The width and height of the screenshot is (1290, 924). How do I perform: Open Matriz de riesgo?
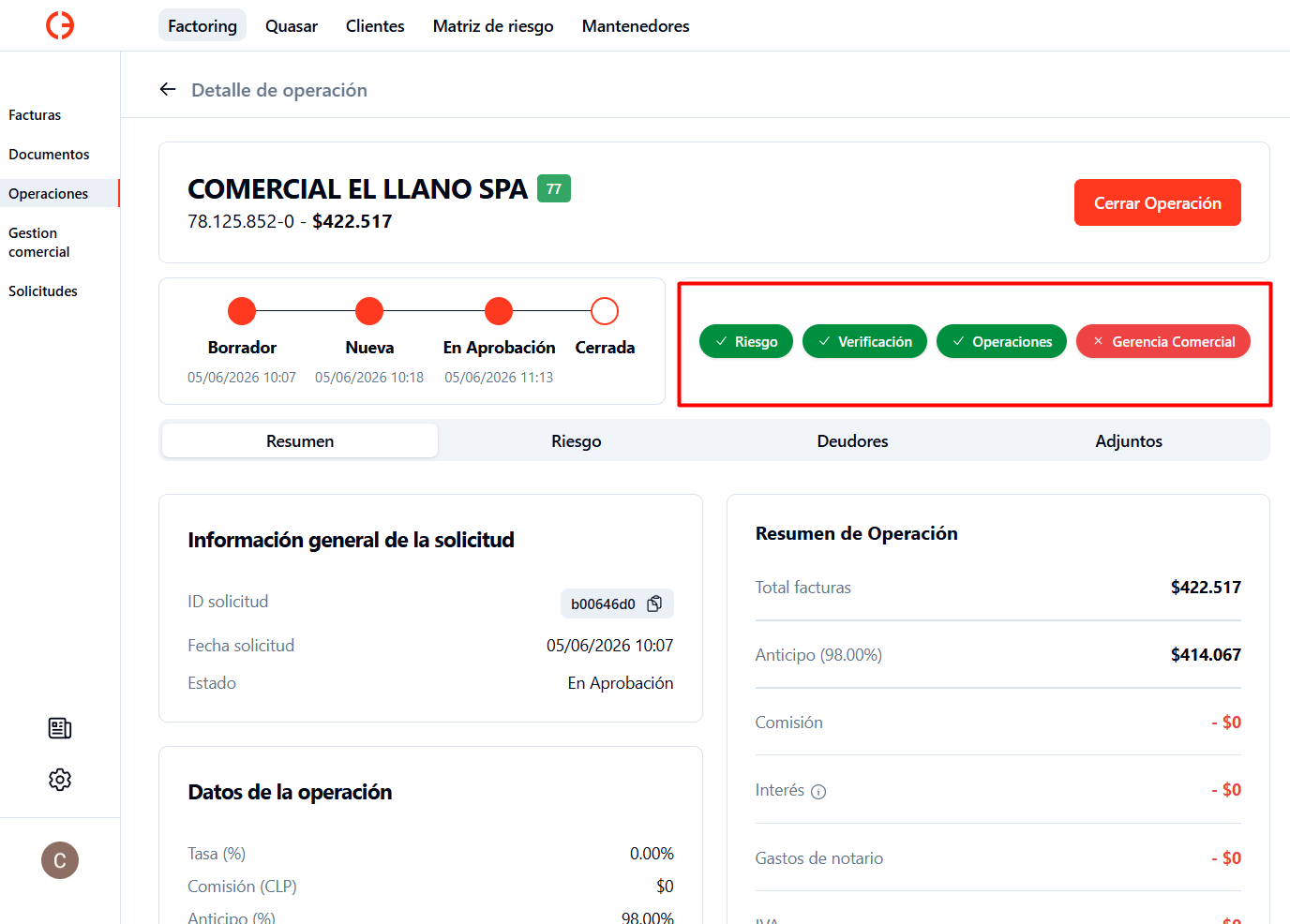[493, 25]
